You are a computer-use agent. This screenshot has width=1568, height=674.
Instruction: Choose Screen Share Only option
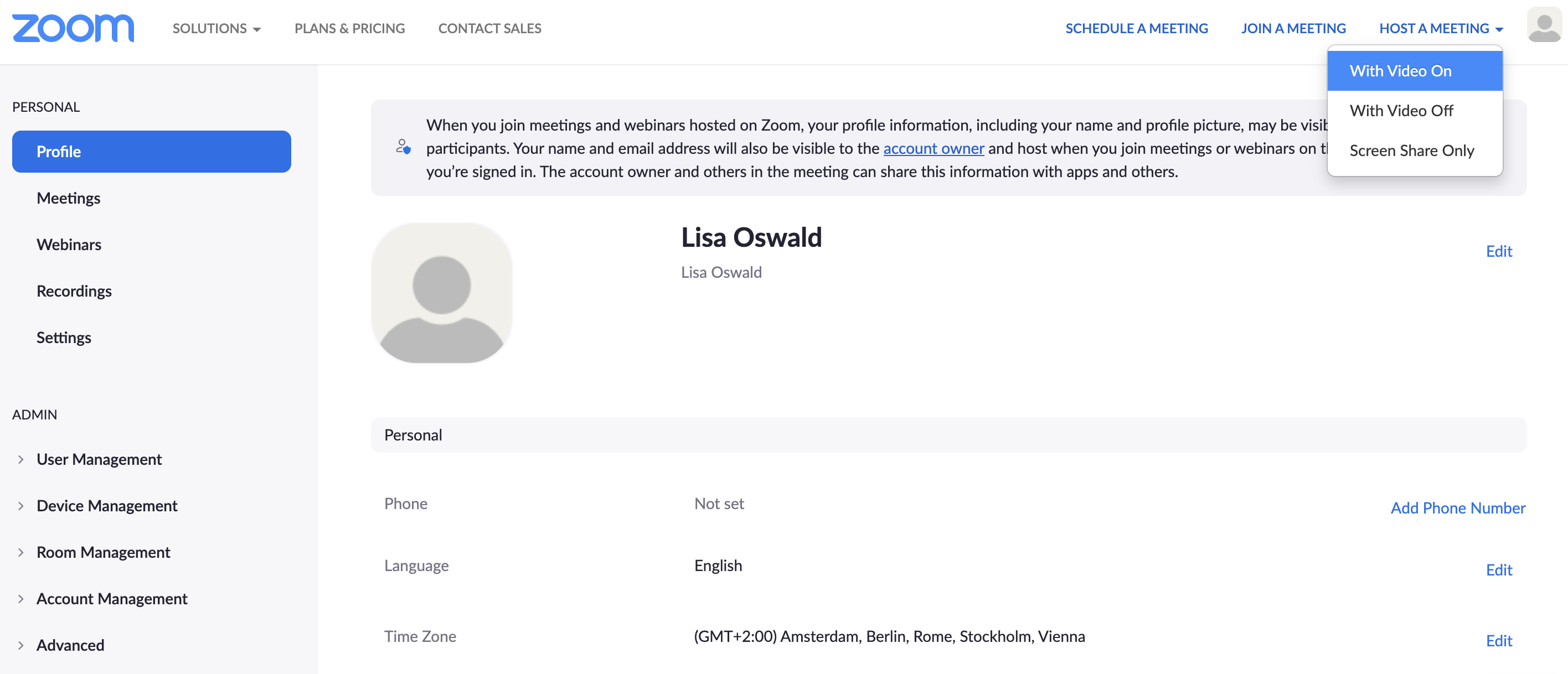tap(1411, 151)
